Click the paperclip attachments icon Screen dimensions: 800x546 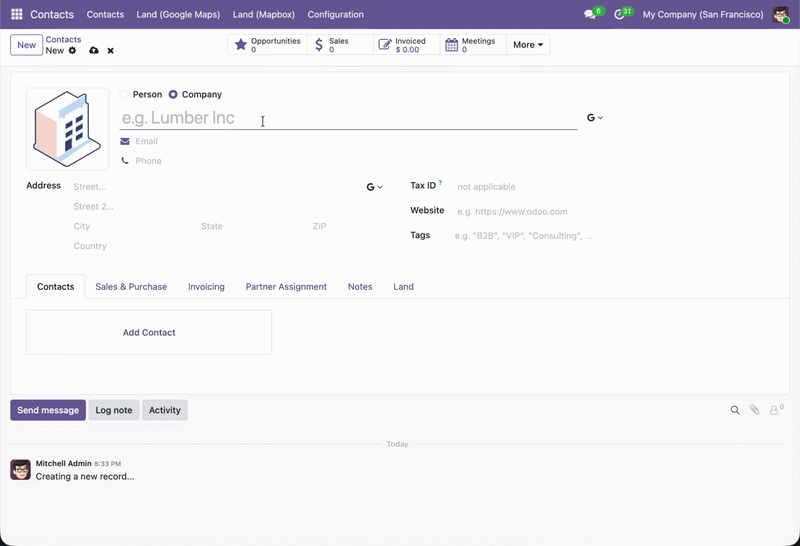755,410
